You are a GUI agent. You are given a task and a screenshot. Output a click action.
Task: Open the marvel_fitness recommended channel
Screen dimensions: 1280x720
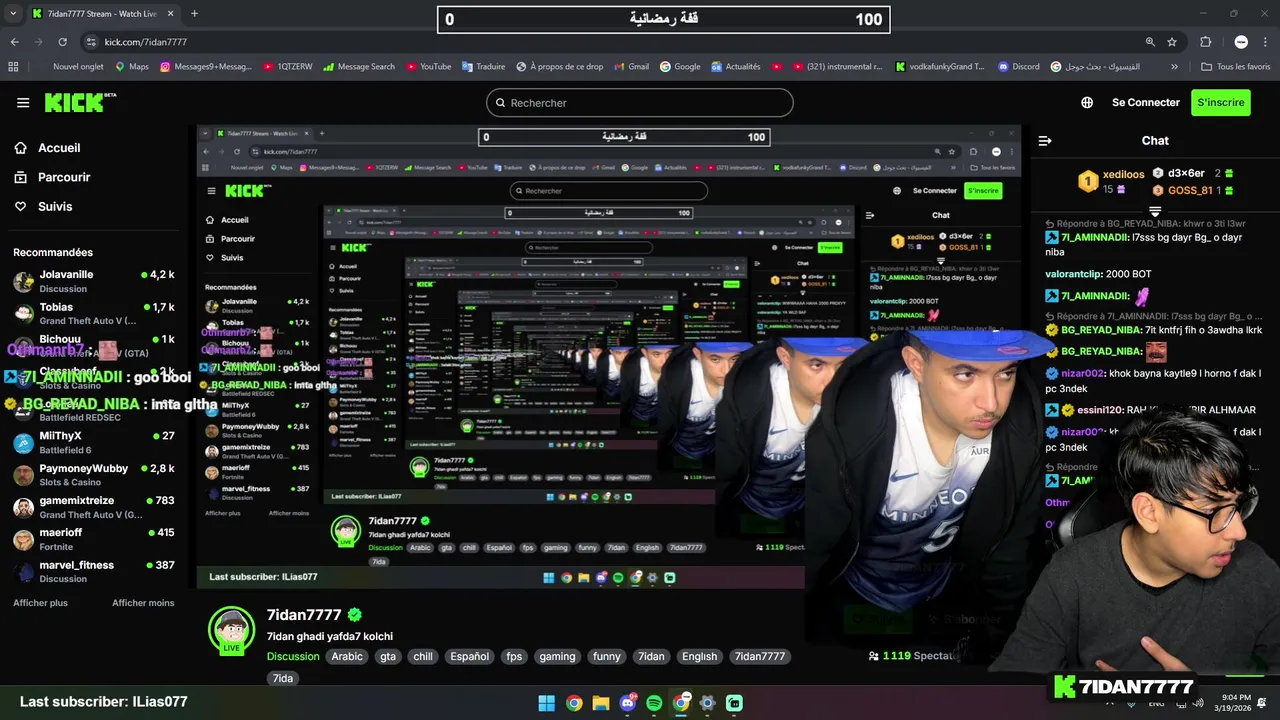pos(94,571)
